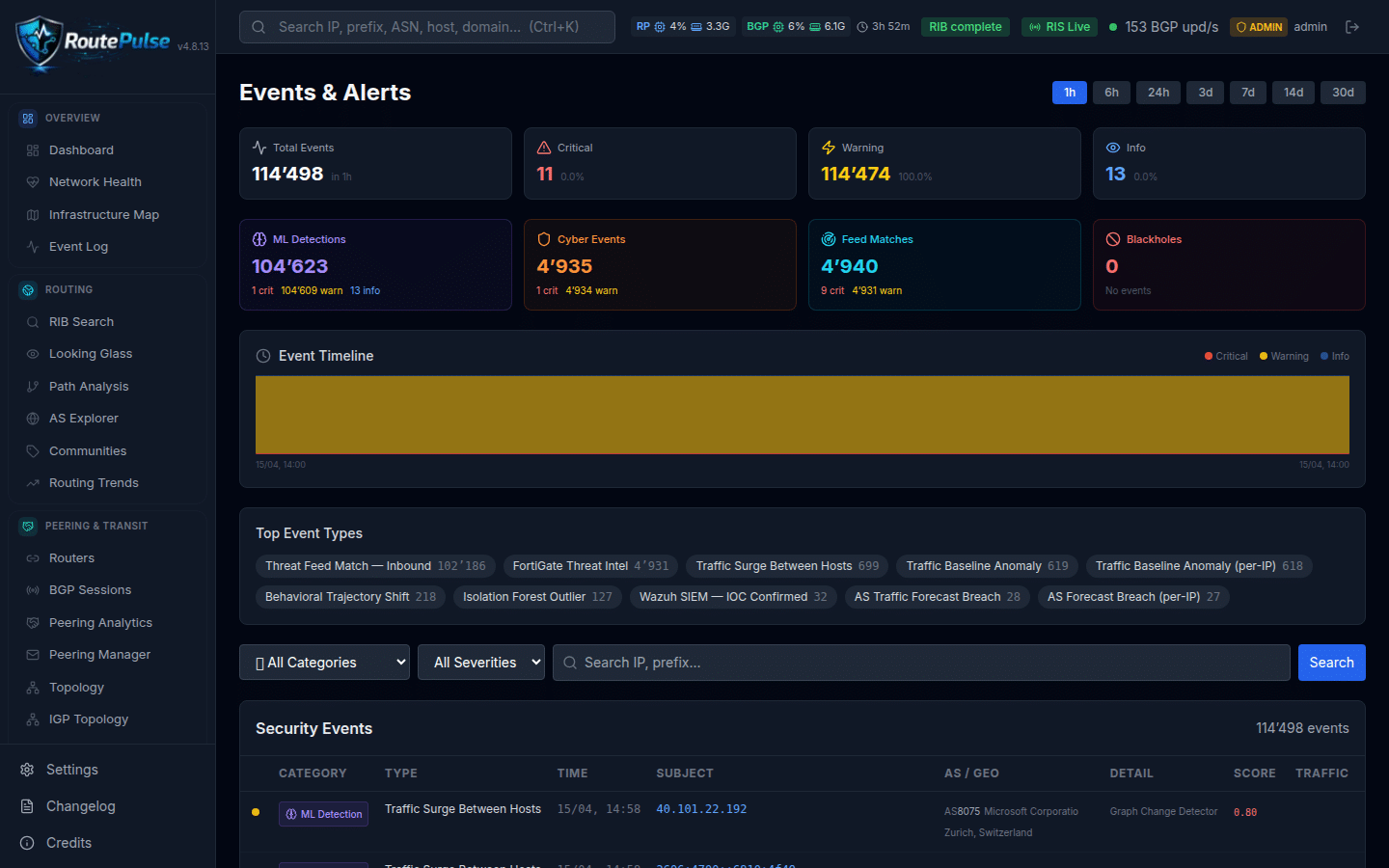1389x868 pixels.
Task: Click the ADMIN badge in the header
Action: tap(1259, 26)
